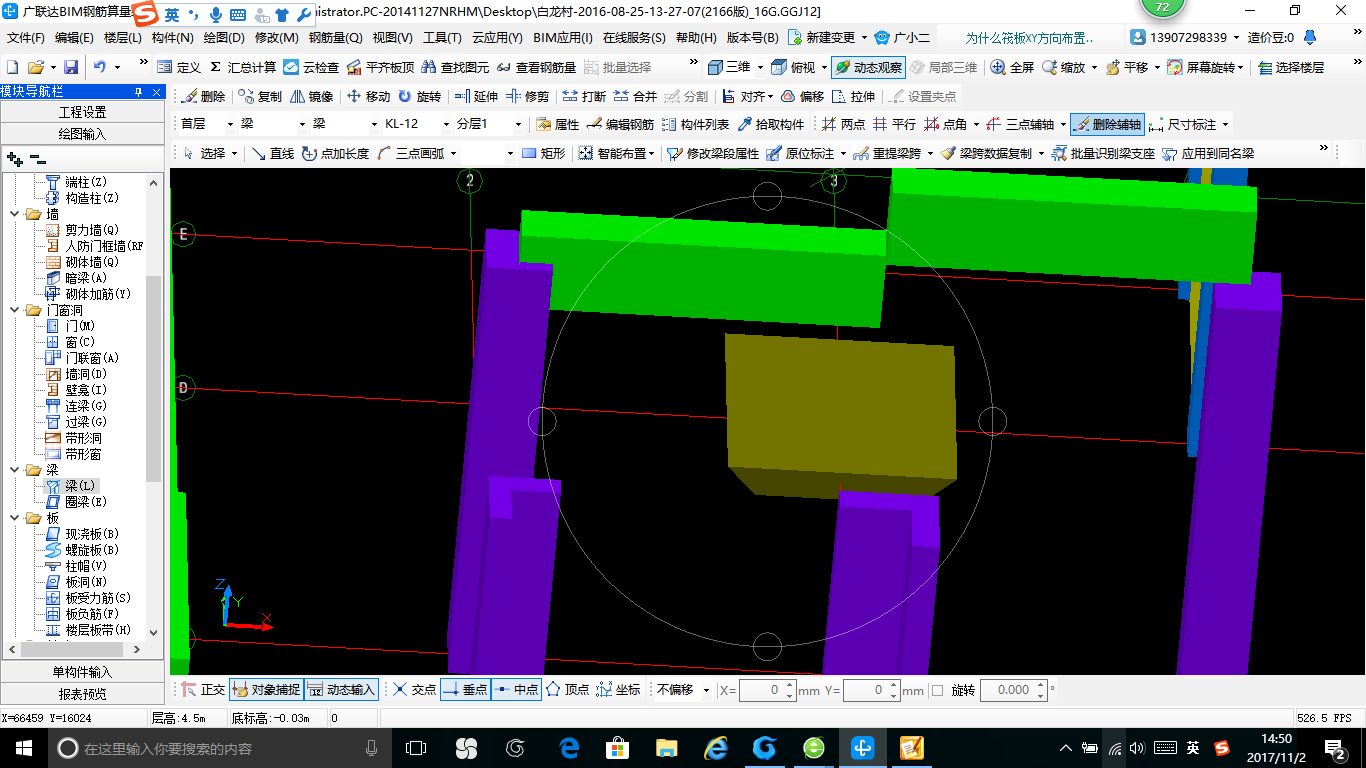Toggle 正交 orthogonal mode
The width and height of the screenshot is (1366, 768).
tap(203, 690)
